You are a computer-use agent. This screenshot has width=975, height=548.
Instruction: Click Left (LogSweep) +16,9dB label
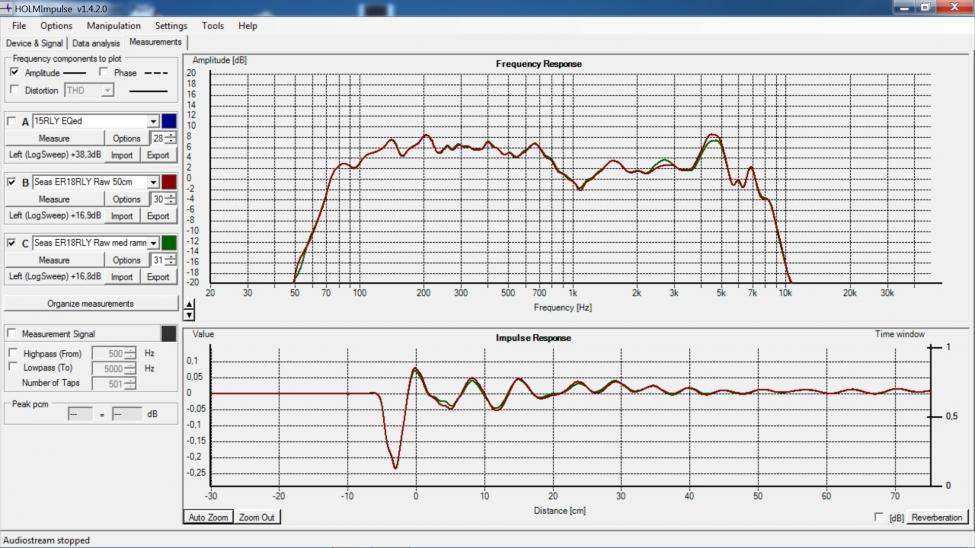tap(55, 215)
